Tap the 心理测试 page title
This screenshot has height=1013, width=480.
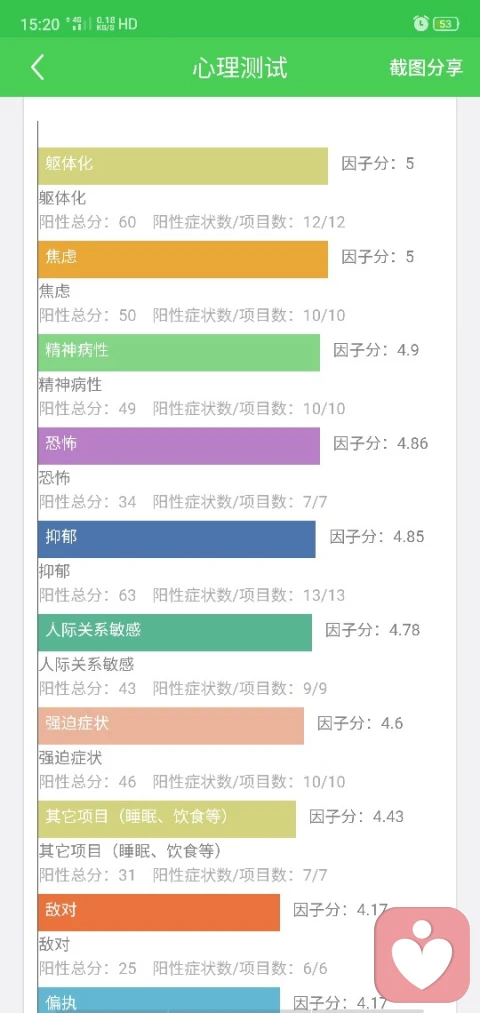pos(240,67)
